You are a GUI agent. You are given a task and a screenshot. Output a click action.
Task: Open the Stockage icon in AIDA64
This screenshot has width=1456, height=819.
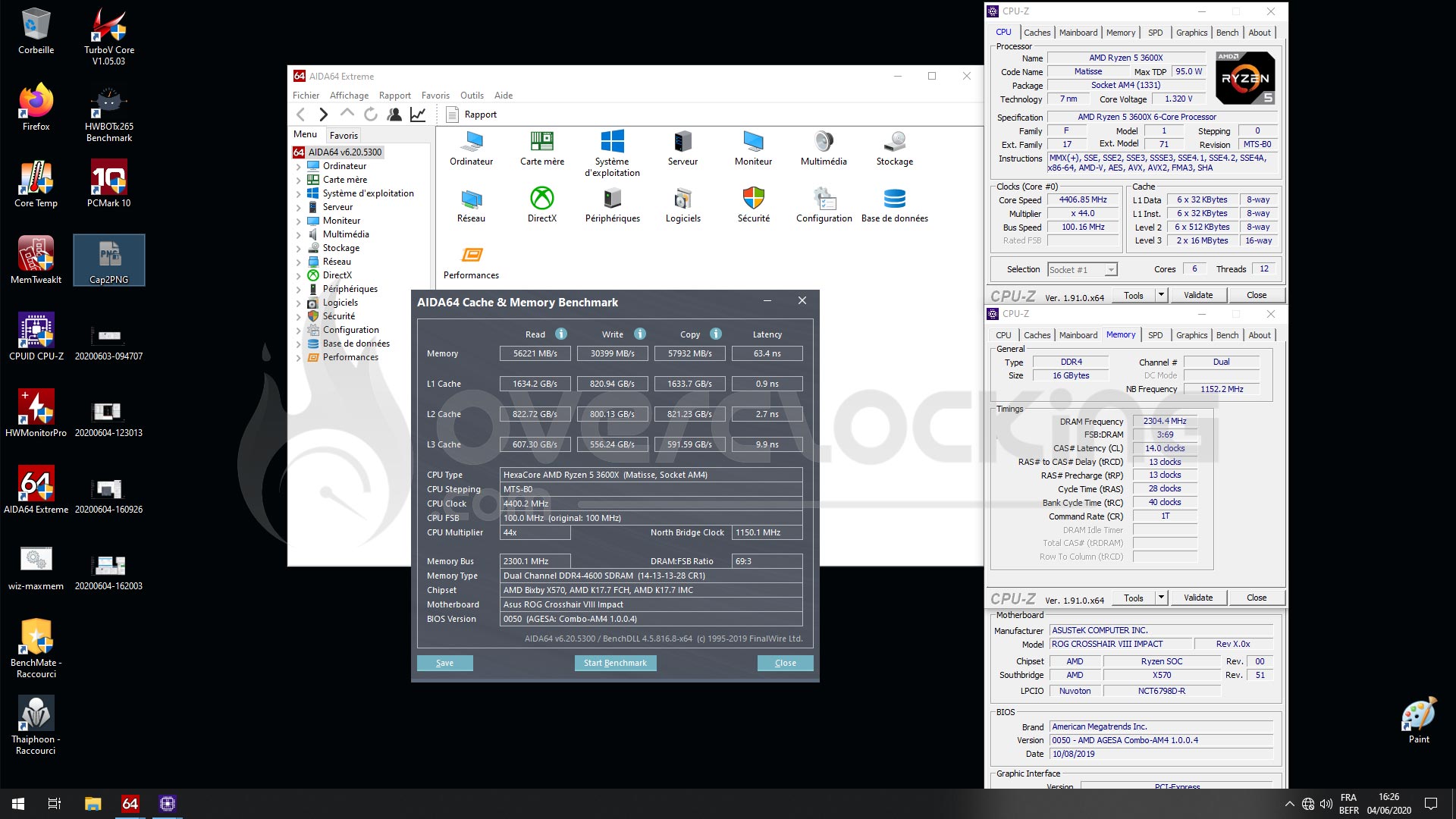(x=894, y=148)
